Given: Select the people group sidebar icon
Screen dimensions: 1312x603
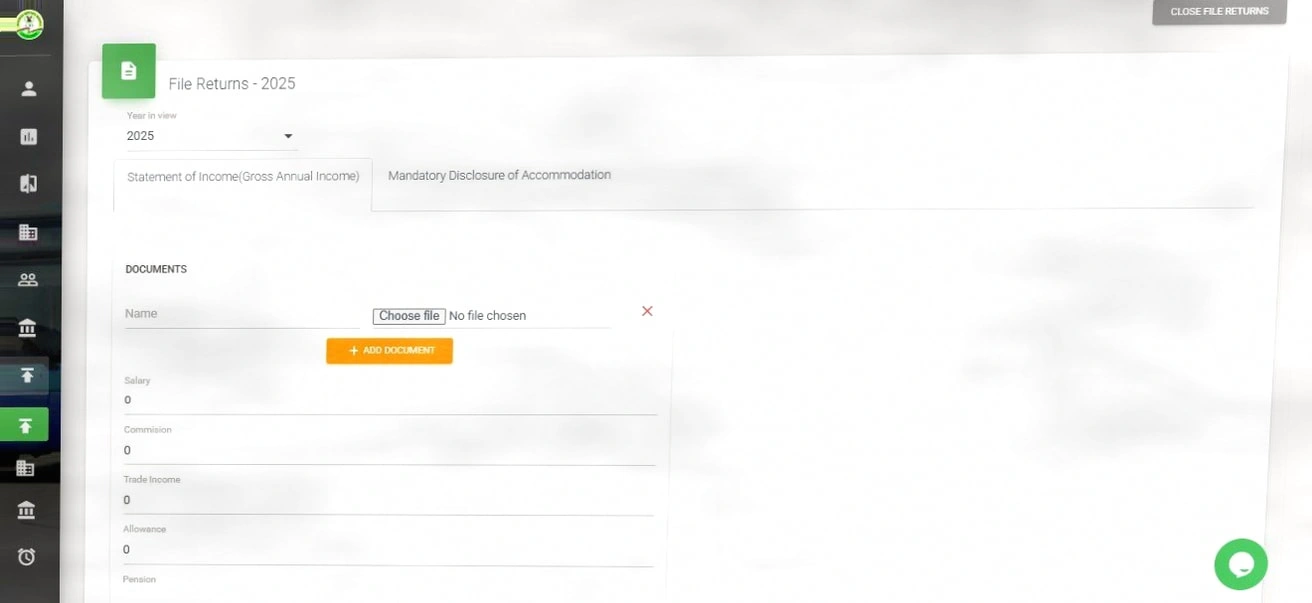Looking at the screenshot, I should (28, 280).
